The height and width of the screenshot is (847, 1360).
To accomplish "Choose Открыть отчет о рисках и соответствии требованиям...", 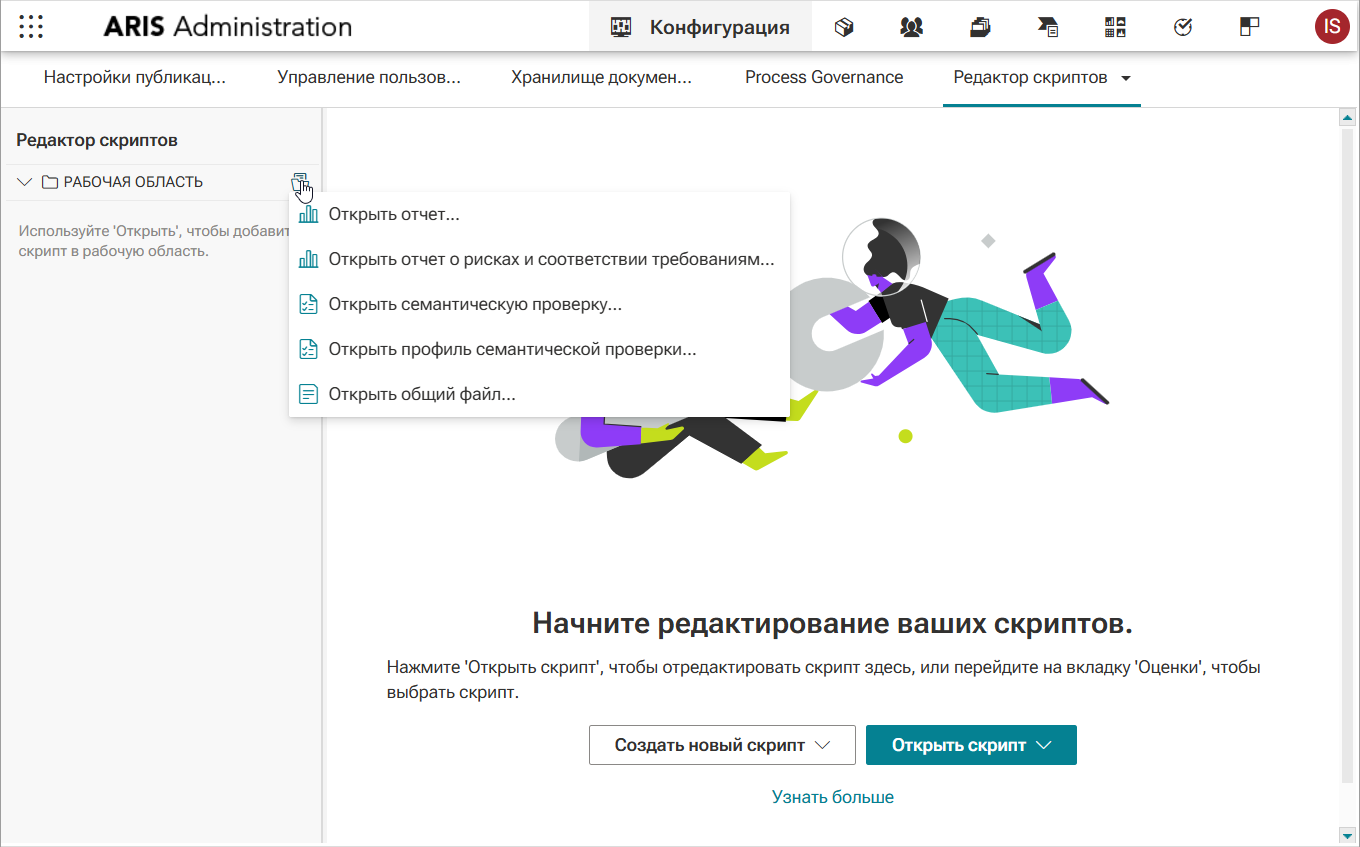I will pos(539,259).
